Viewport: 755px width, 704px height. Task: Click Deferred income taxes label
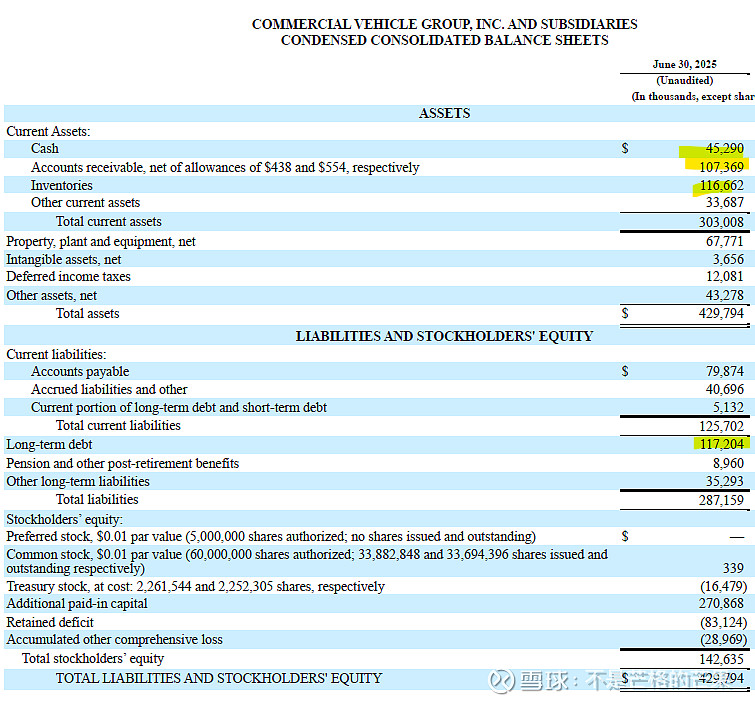coord(68,276)
